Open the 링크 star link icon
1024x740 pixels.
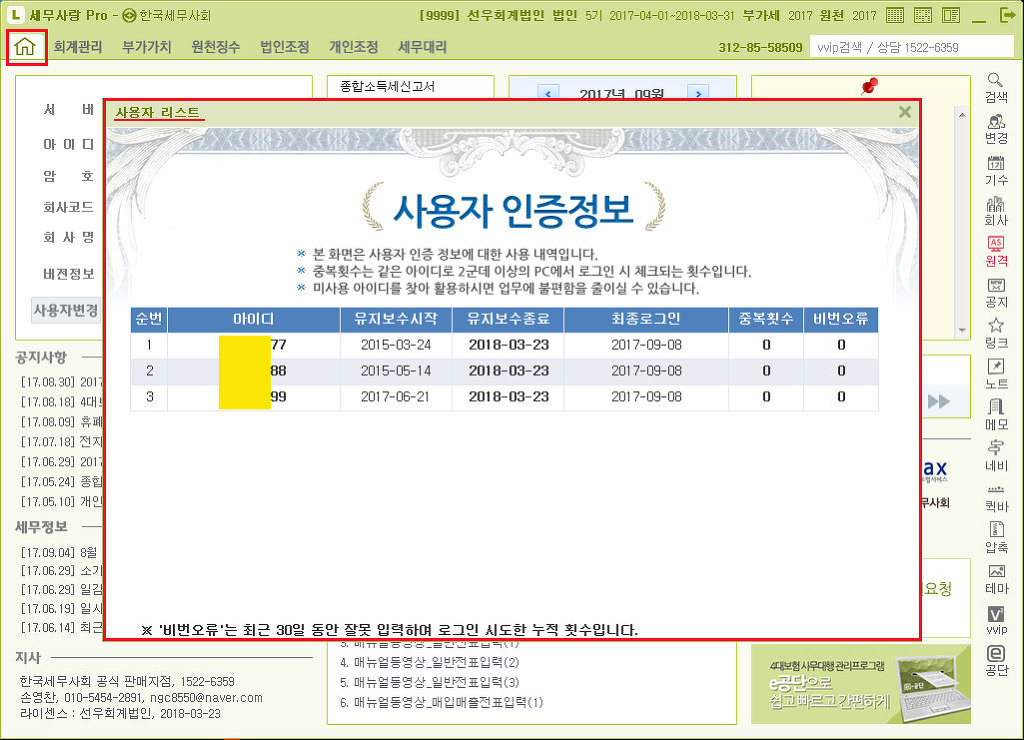(x=996, y=334)
